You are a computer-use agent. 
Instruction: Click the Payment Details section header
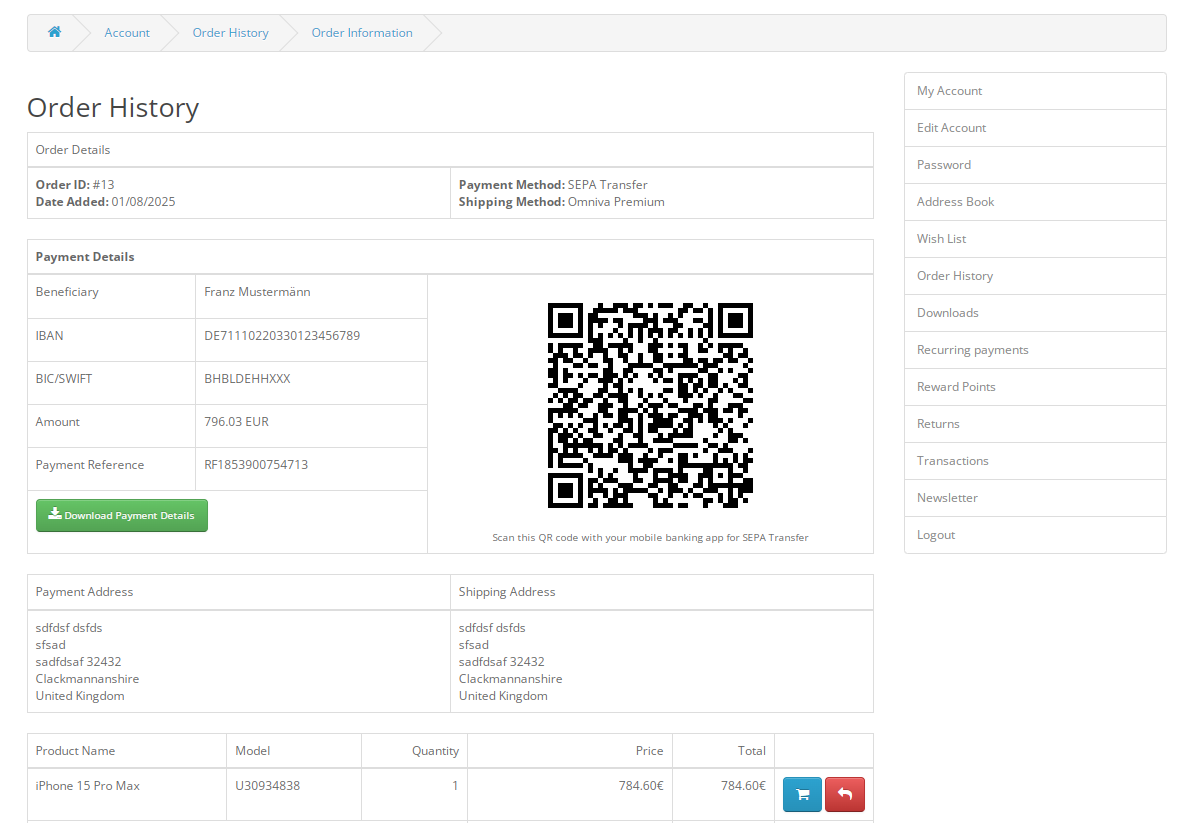coord(85,257)
